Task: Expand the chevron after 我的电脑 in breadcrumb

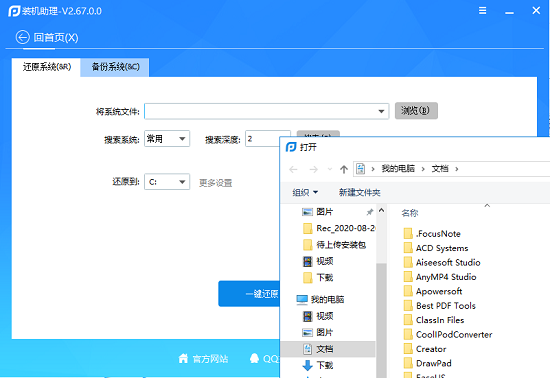Action: tap(423, 169)
